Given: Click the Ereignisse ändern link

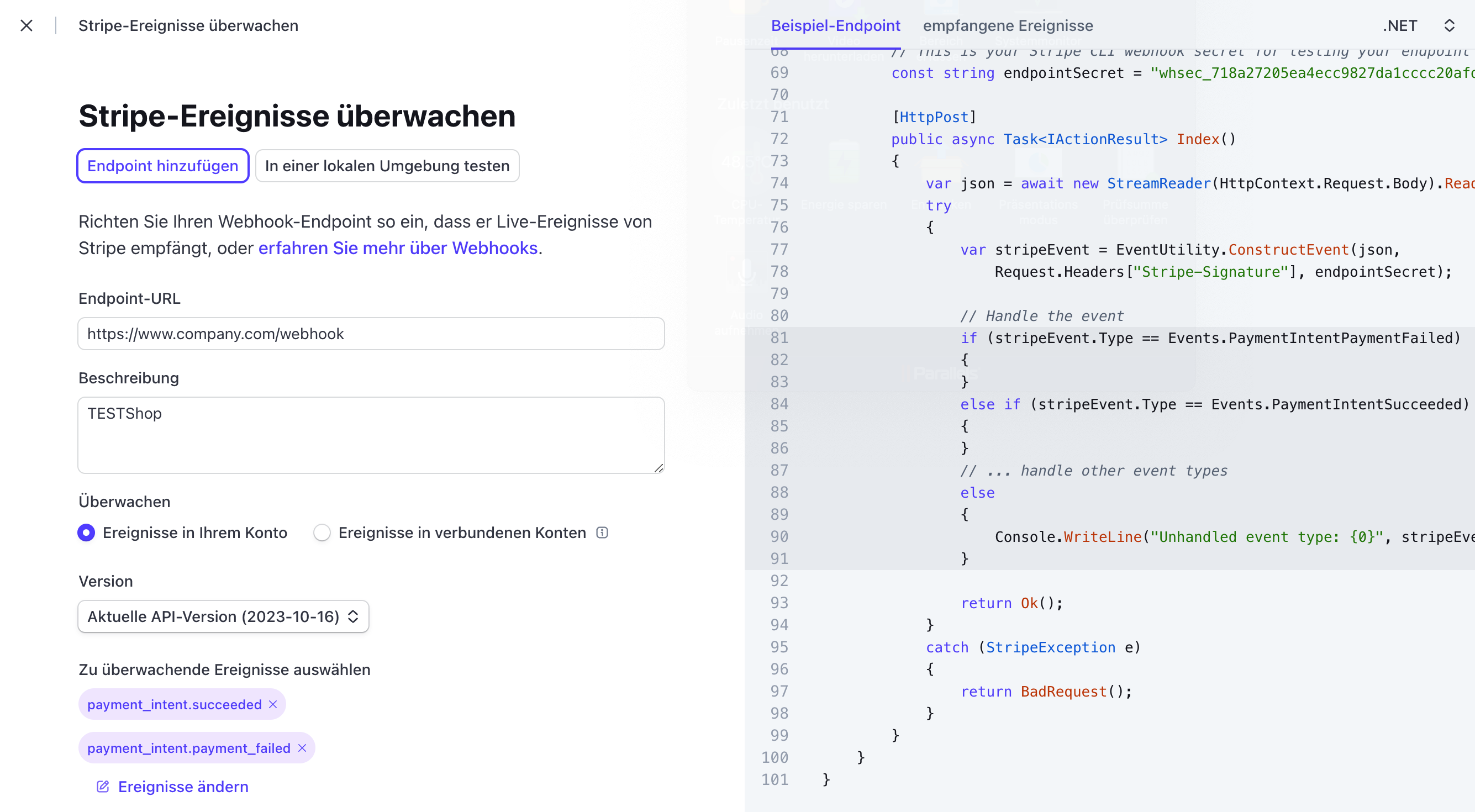Looking at the screenshot, I should point(183,787).
